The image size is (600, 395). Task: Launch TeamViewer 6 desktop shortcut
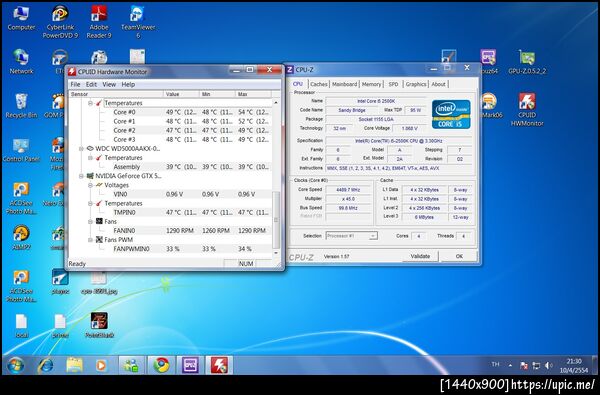click(138, 22)
